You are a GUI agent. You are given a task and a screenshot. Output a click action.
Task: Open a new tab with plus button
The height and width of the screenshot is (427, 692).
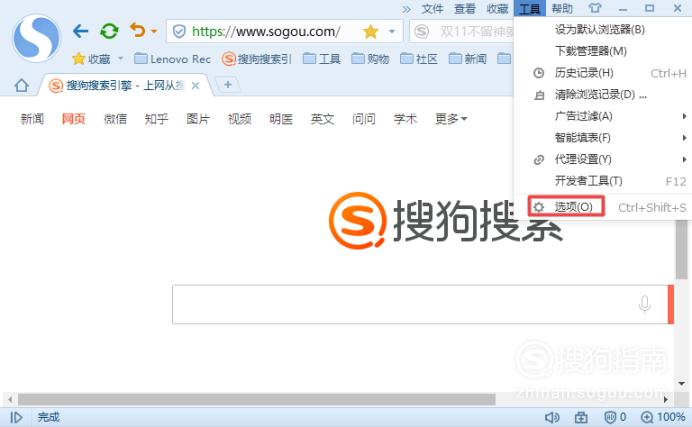228,84
